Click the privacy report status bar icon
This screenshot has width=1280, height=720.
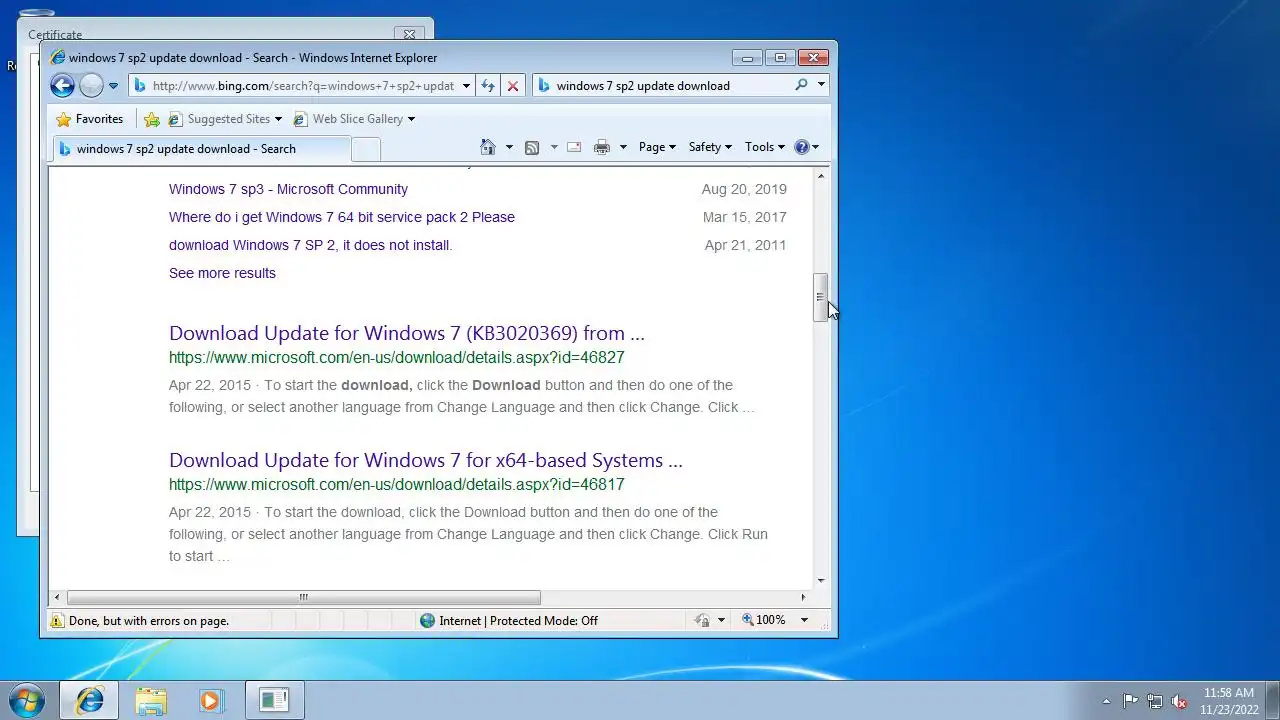[x=703, y=621]
